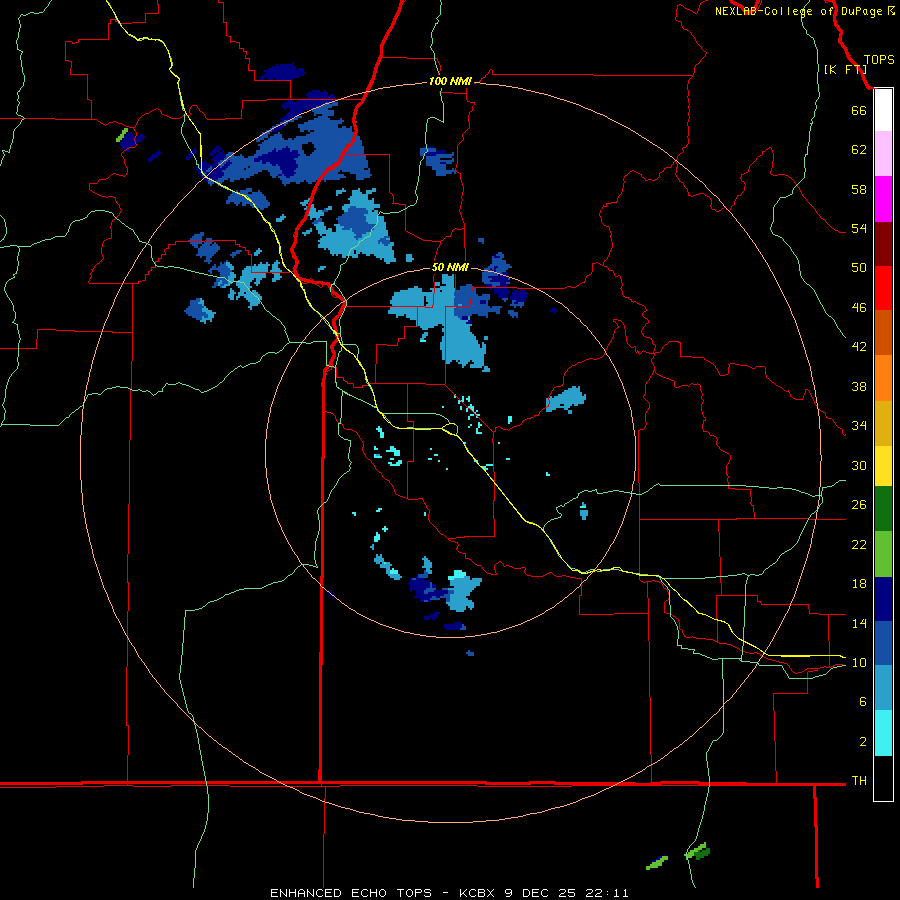Click the '58' legend value

[859, 189]
